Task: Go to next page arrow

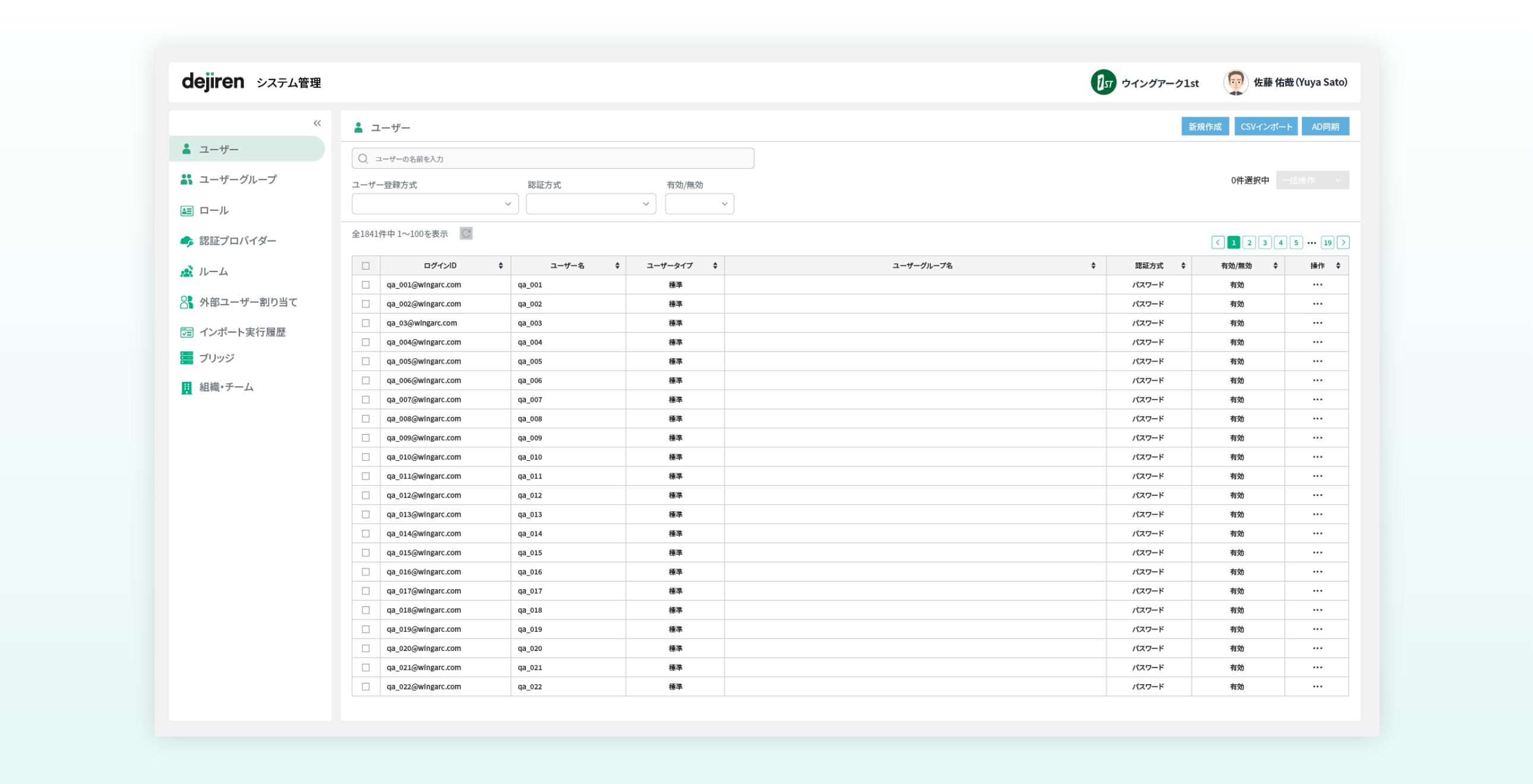Action: [x=1343, y=242]
